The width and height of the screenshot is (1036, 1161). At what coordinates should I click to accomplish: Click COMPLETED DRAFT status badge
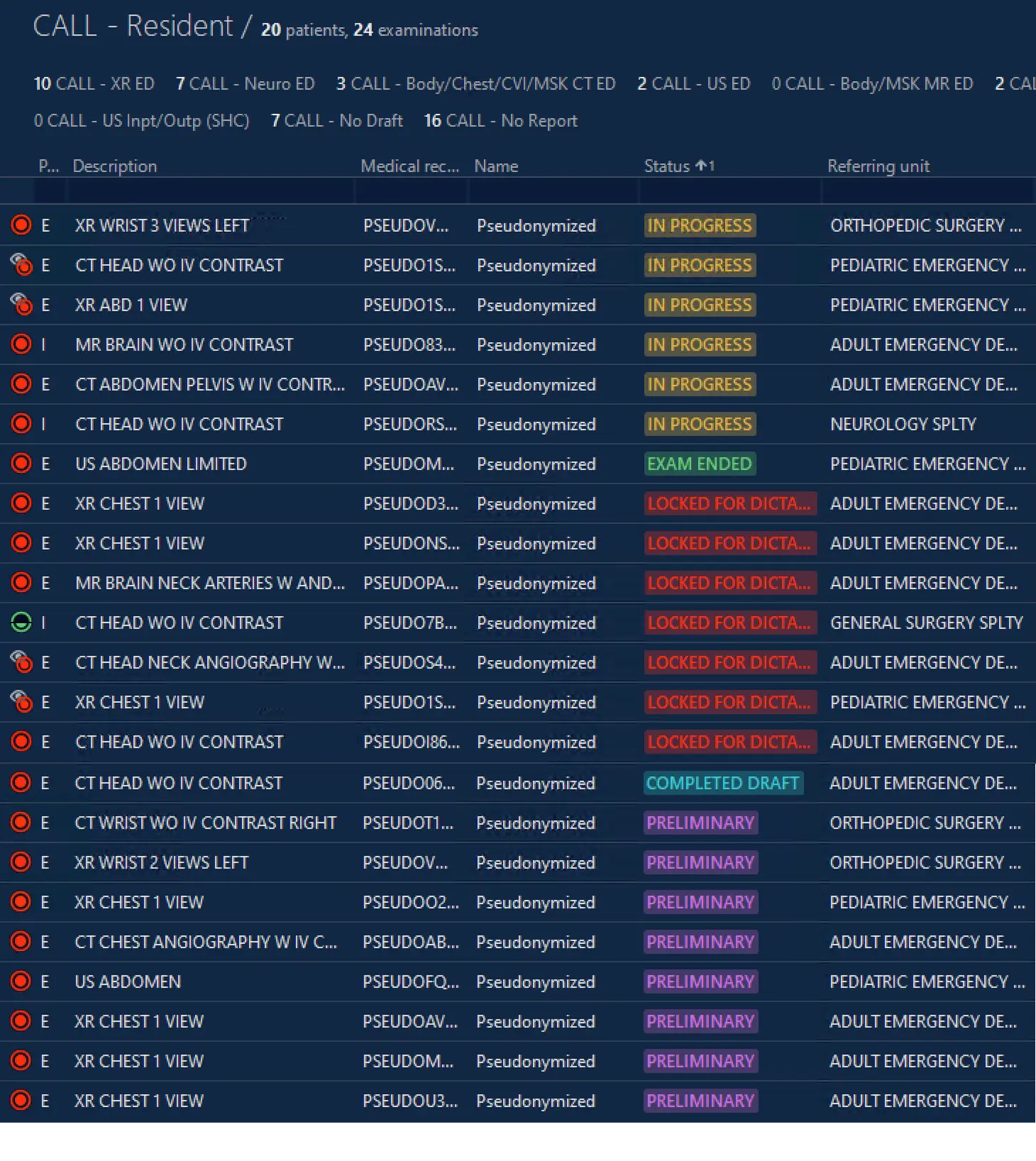tap(723, 783)
